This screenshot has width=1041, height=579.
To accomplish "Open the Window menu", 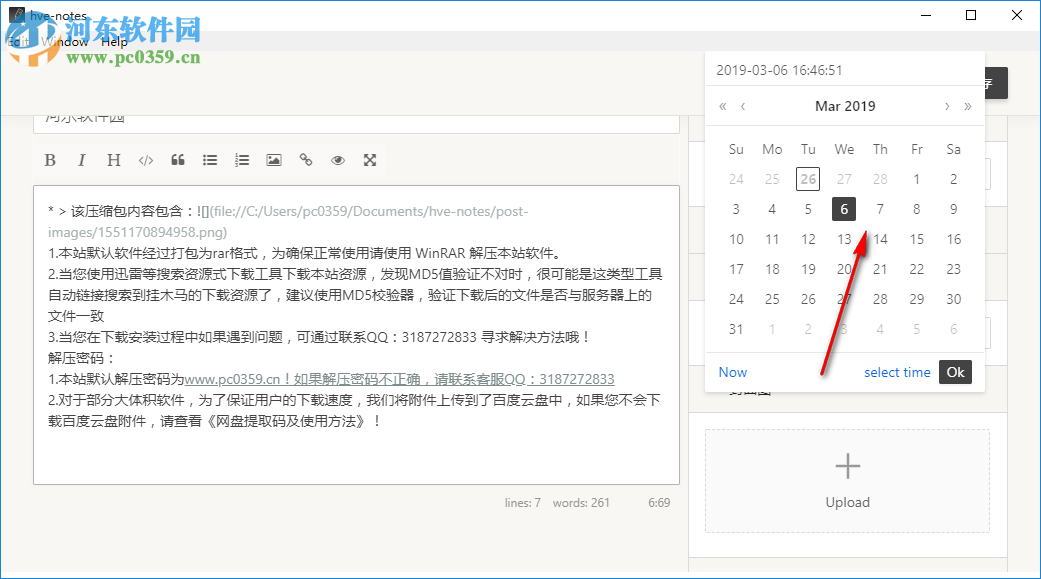I will (x=66, y=42).
